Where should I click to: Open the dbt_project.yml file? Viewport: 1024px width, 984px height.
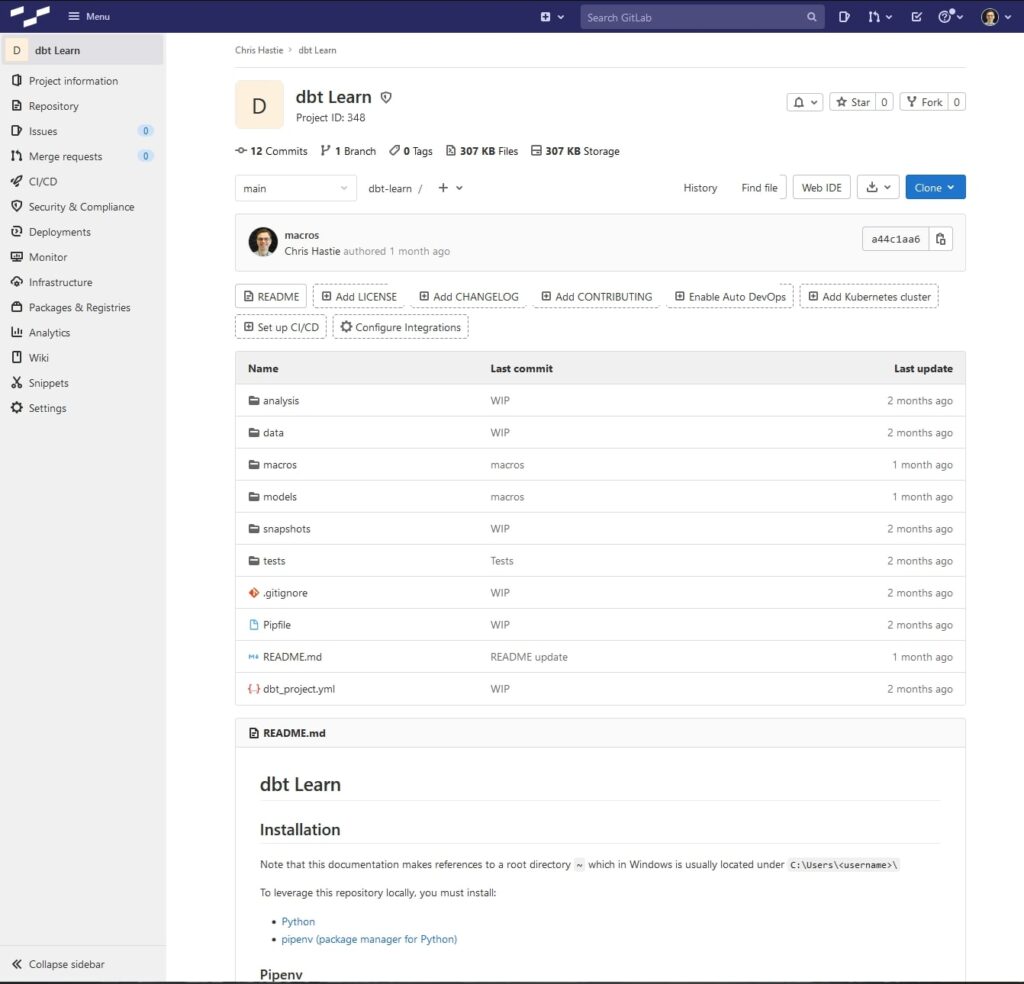tap(298, 689)
